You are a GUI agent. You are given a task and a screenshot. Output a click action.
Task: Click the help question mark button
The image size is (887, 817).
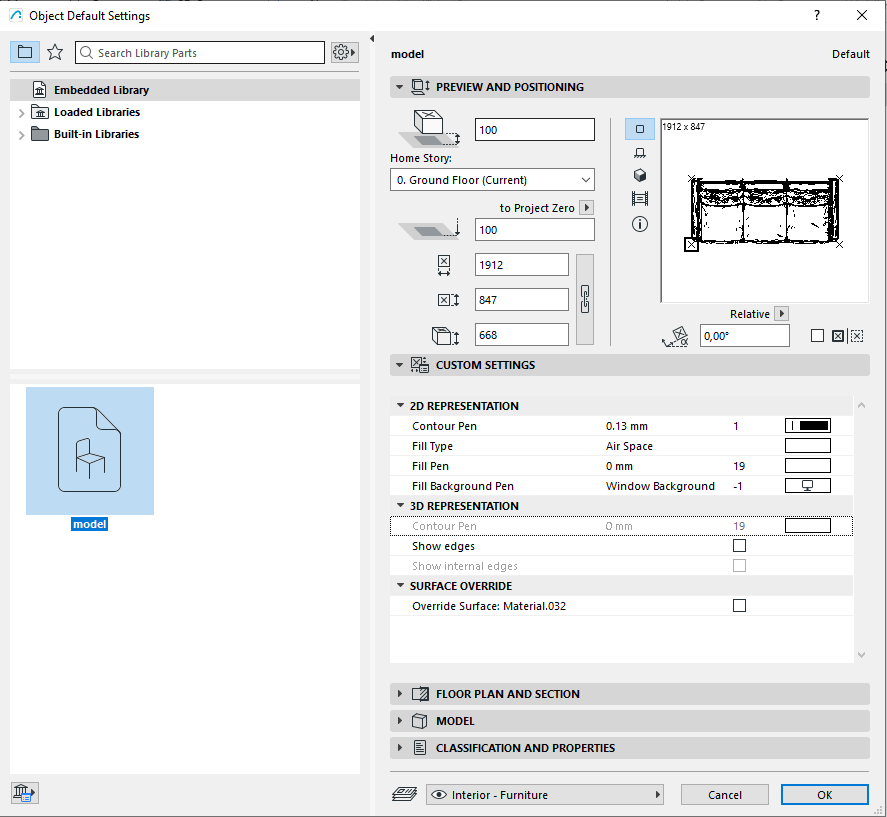[817, 15]
